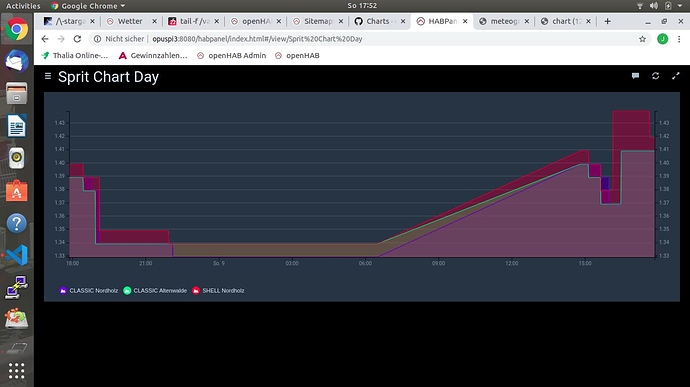
Task: Open the system status menu in top bar
Action: 660,6
